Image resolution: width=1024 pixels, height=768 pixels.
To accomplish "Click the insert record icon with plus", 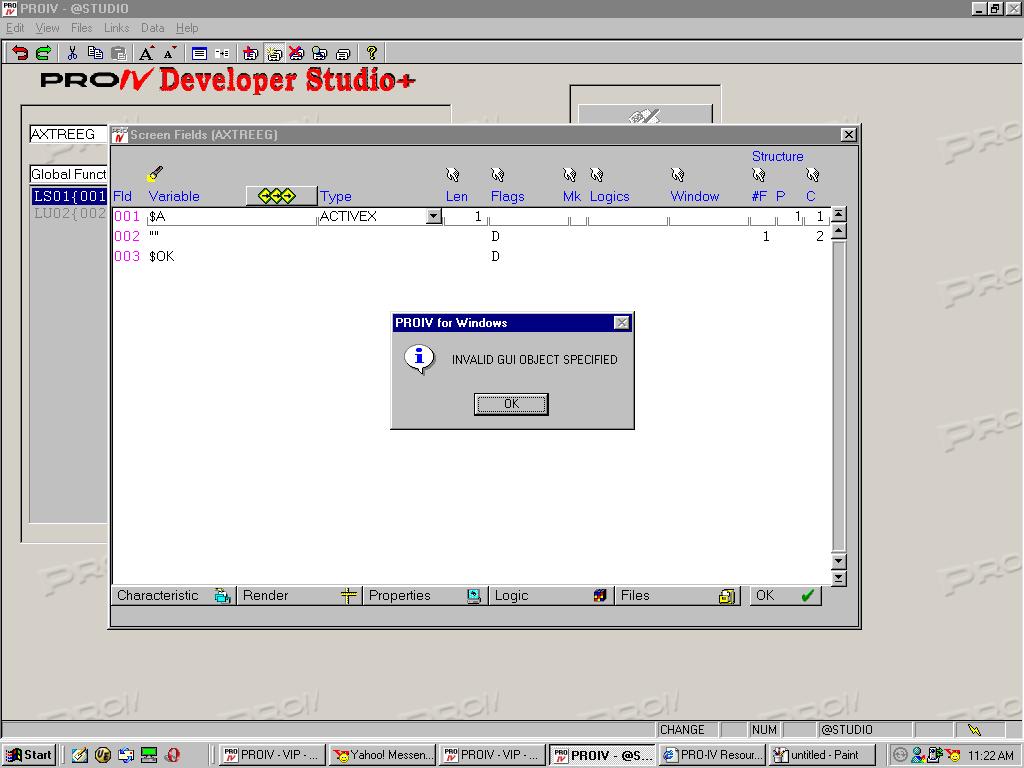I will click(x=250, y=54).
